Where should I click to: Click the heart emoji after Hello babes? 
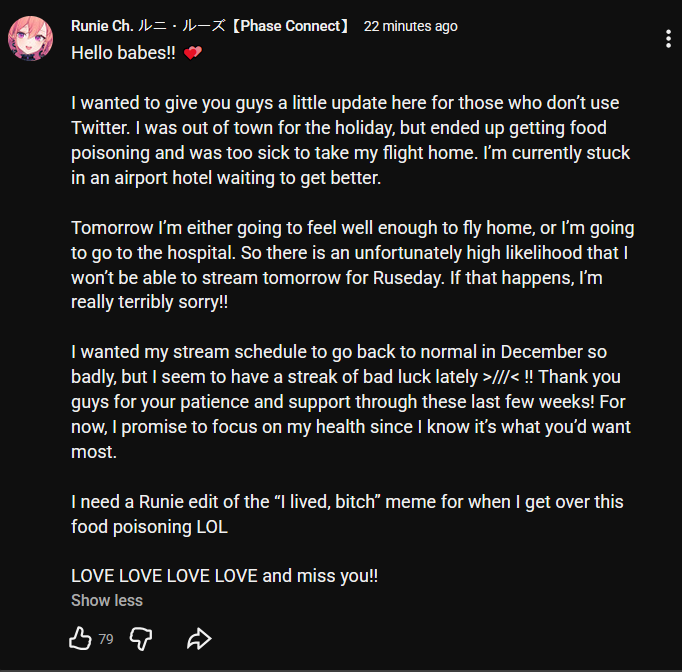coord(193,53)
